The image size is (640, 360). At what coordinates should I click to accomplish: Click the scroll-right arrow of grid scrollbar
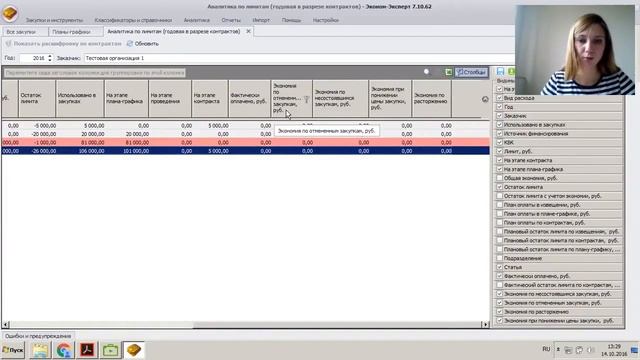click(x=486, y=325)
